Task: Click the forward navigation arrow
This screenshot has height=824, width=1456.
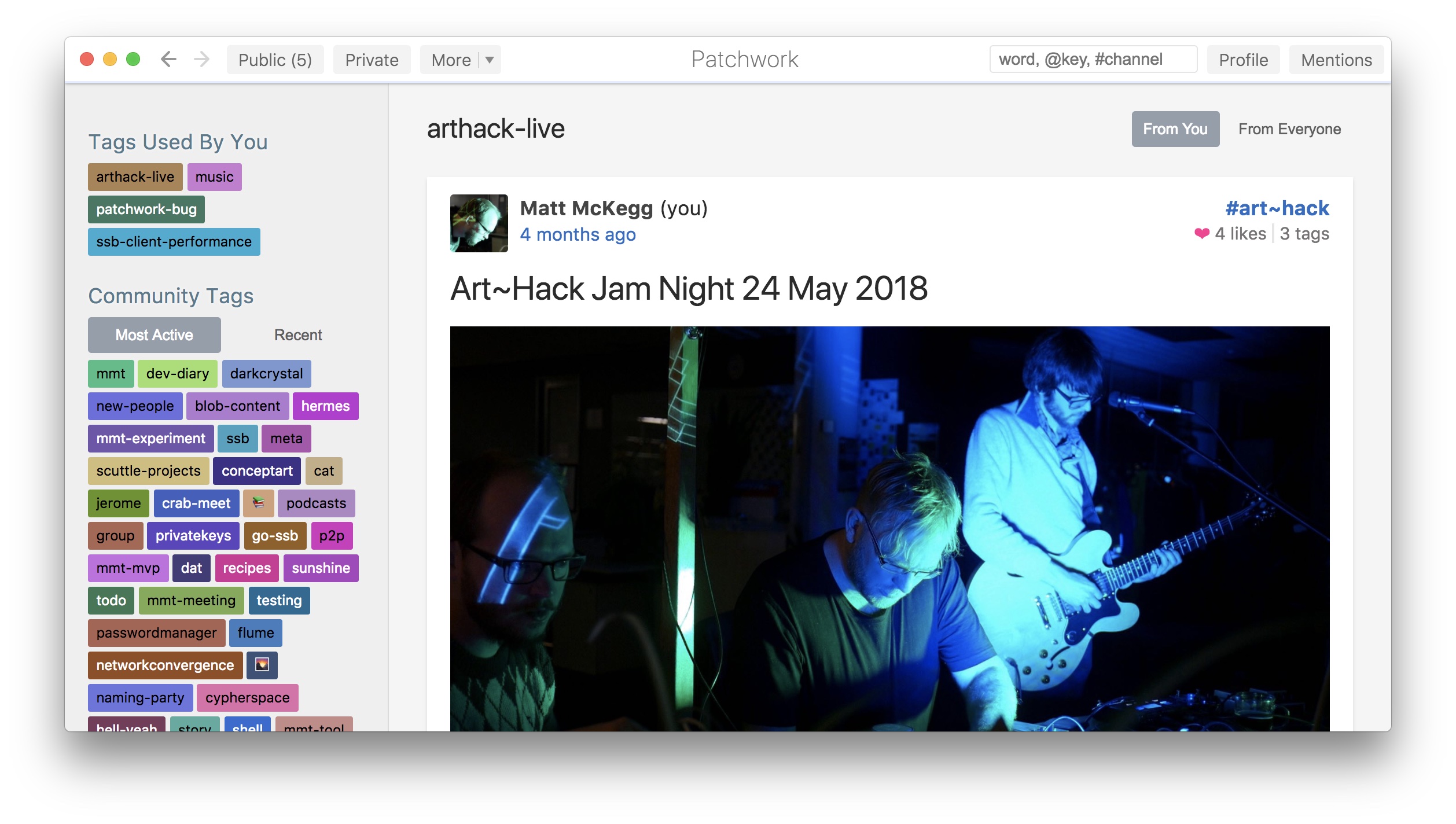Action: (x=201, y=59)
